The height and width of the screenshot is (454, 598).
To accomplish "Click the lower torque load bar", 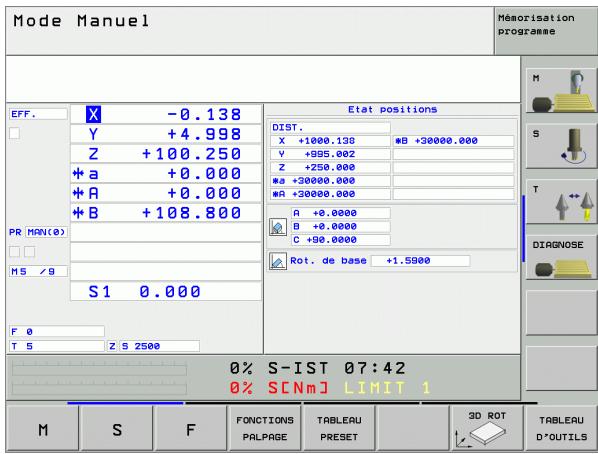I will (x=99, y=388).
